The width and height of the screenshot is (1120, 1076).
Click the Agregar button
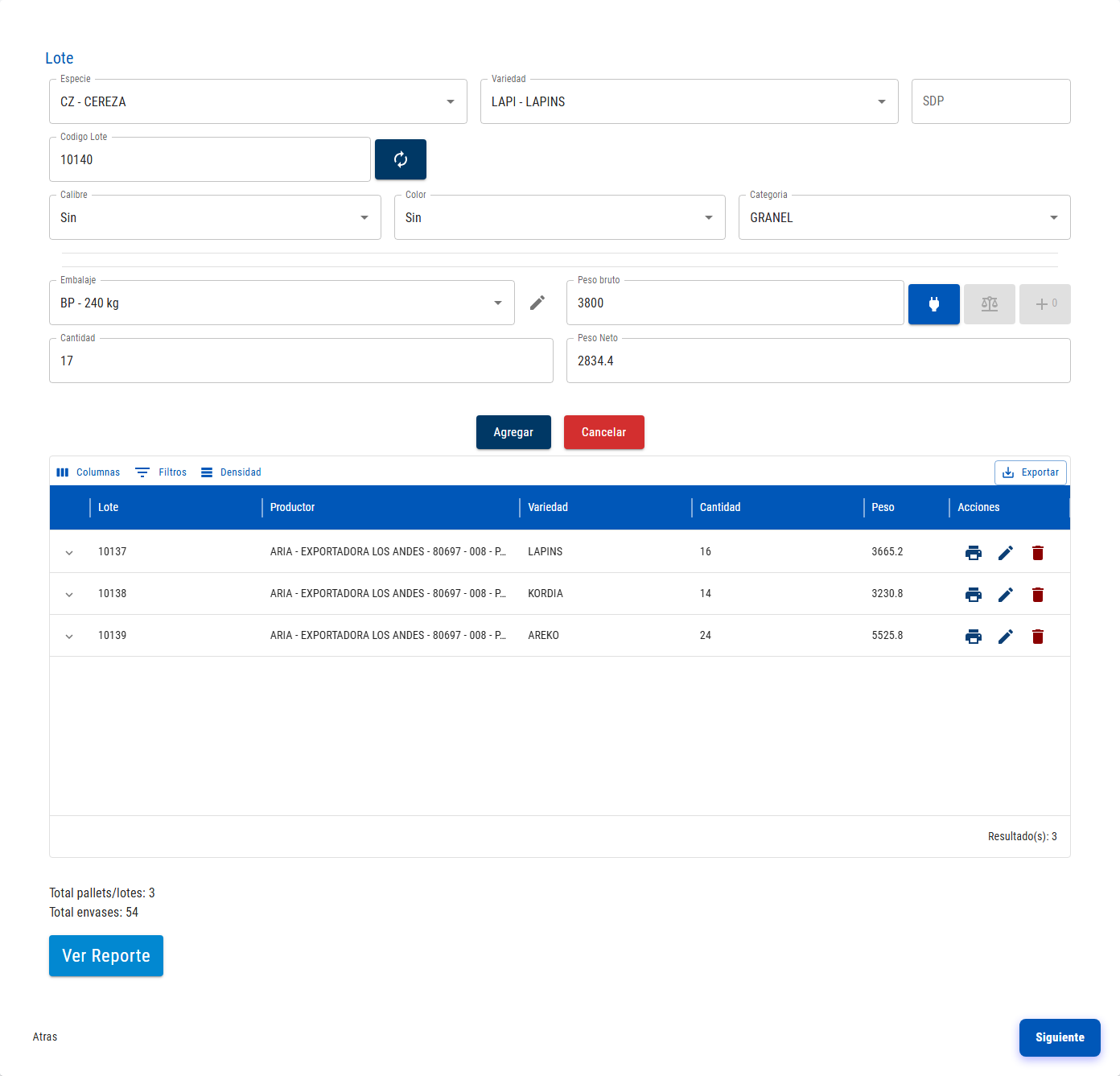[513, 432]
